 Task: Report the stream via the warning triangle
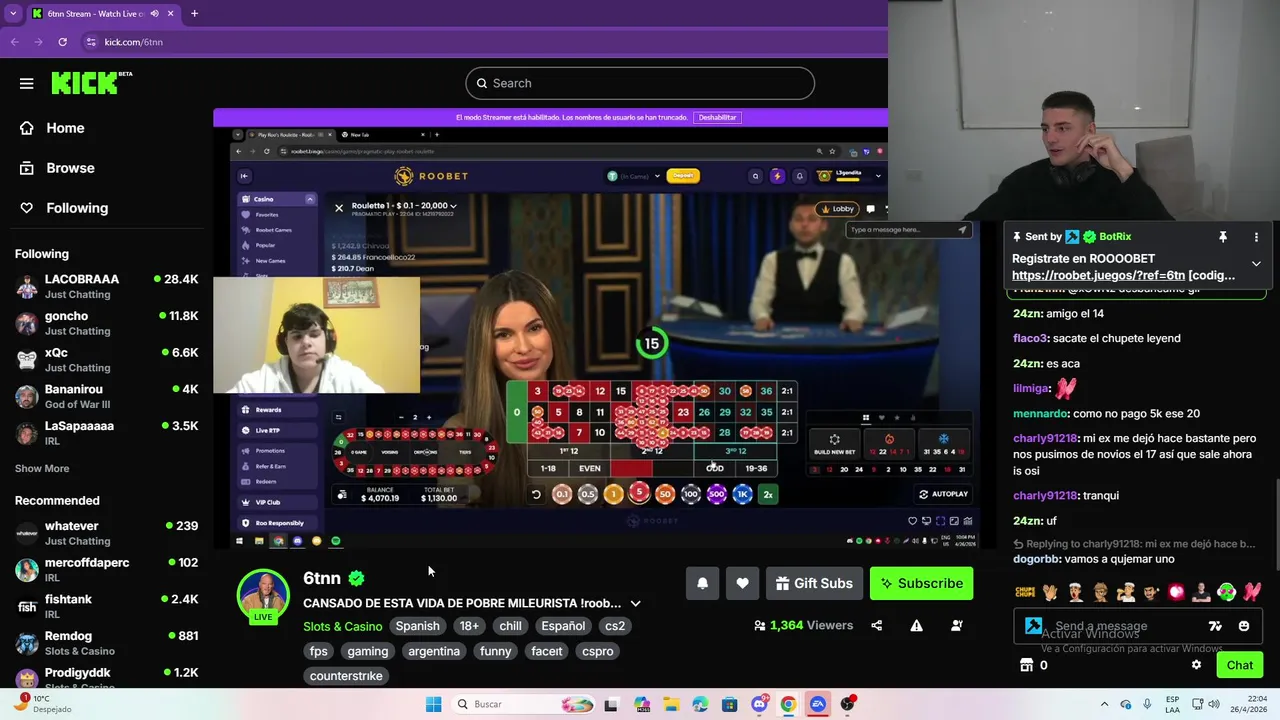coord(916,625)
